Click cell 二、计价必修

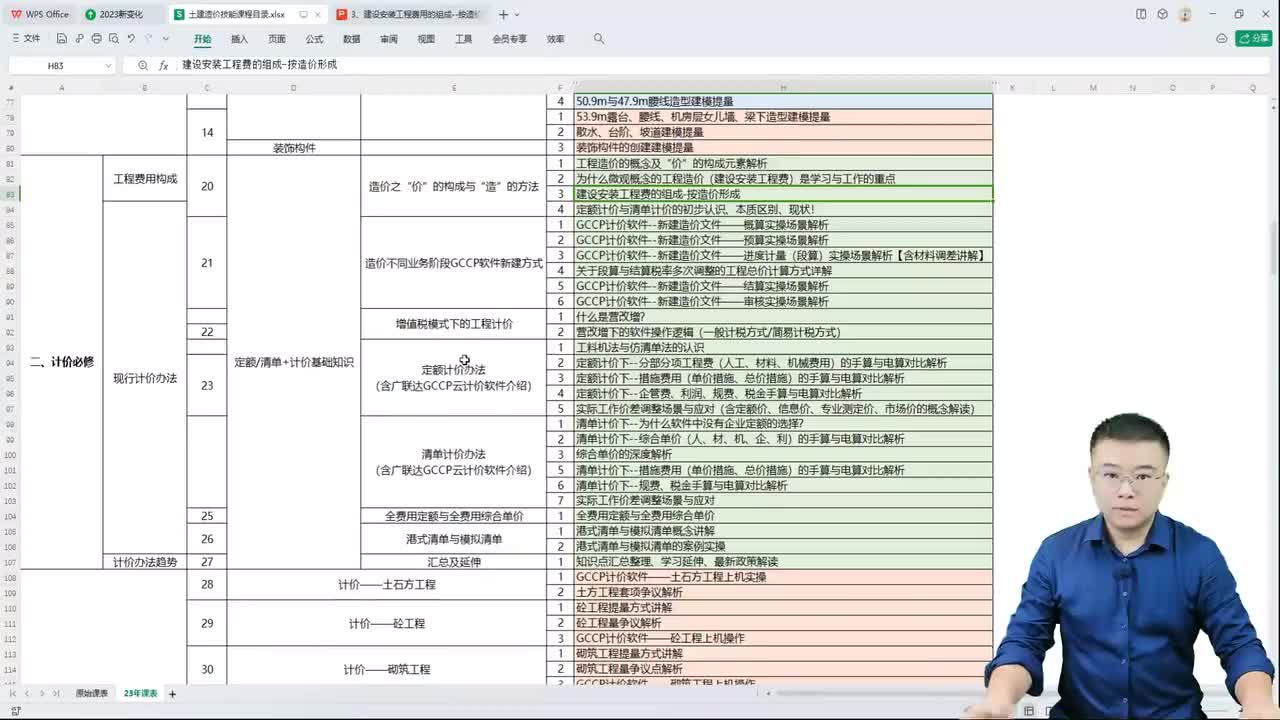click(61, 362)
